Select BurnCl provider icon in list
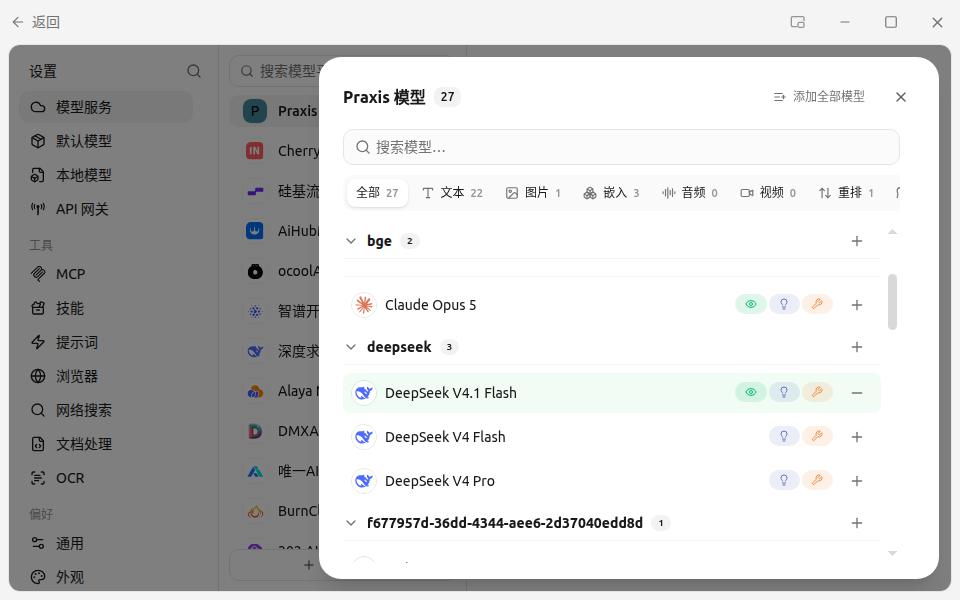This screenshot has height=600, width=960. click(255, 511)
